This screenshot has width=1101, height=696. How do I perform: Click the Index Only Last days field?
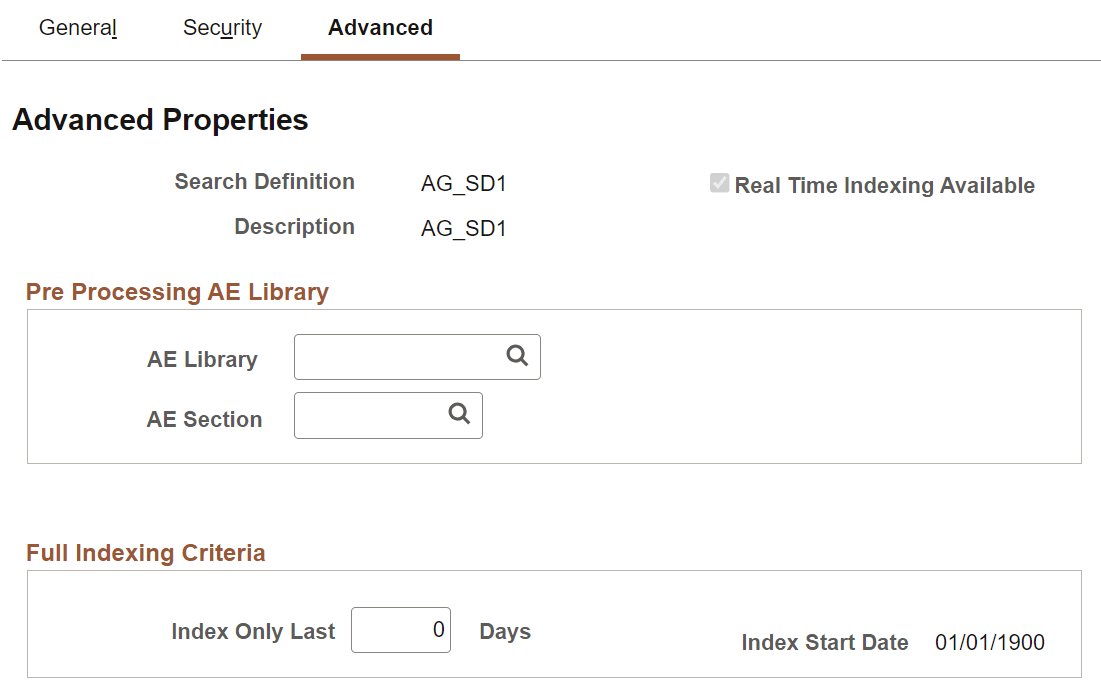[x=401, y=630]
